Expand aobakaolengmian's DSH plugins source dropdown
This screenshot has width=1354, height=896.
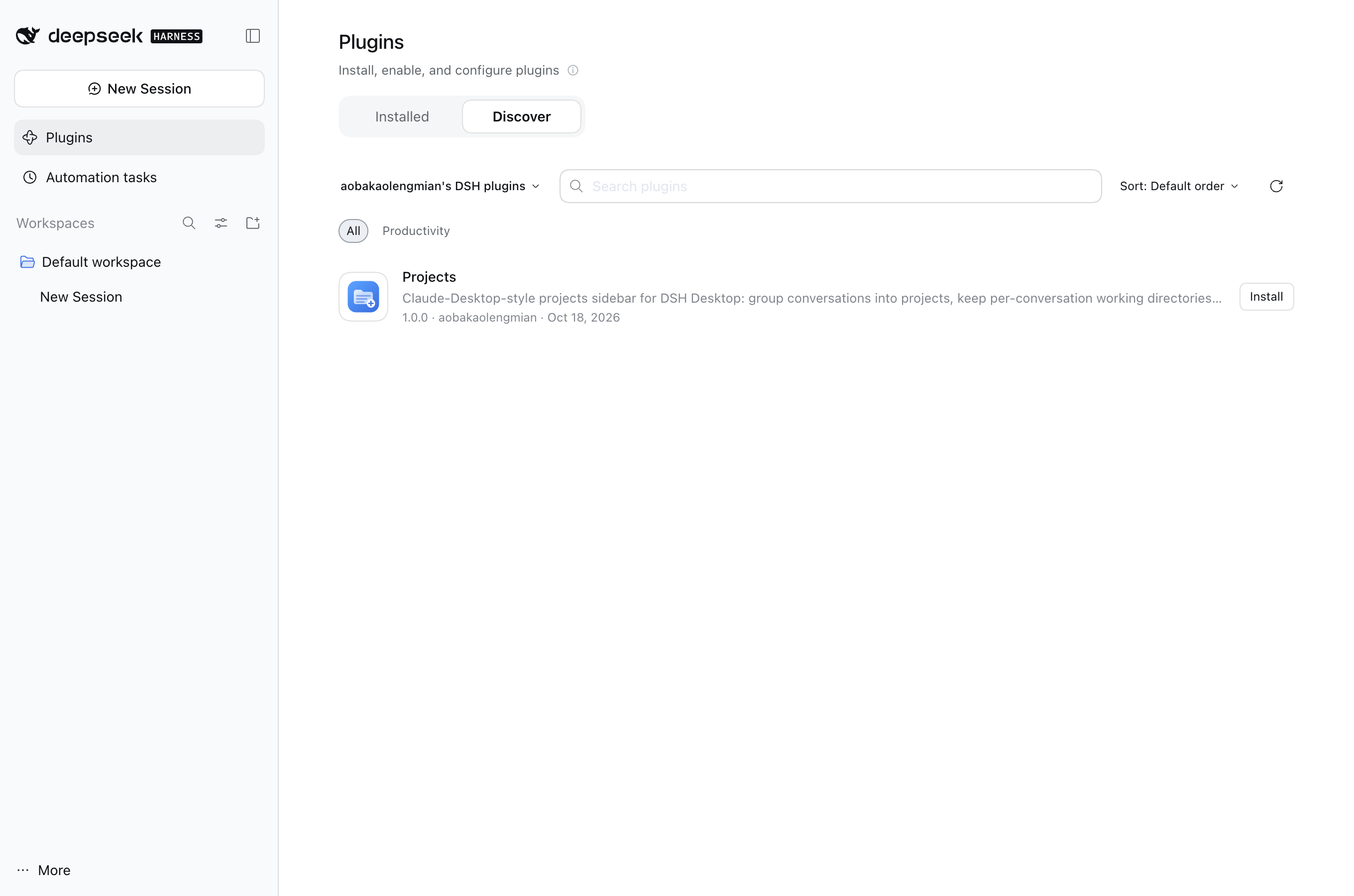(440, 186)
